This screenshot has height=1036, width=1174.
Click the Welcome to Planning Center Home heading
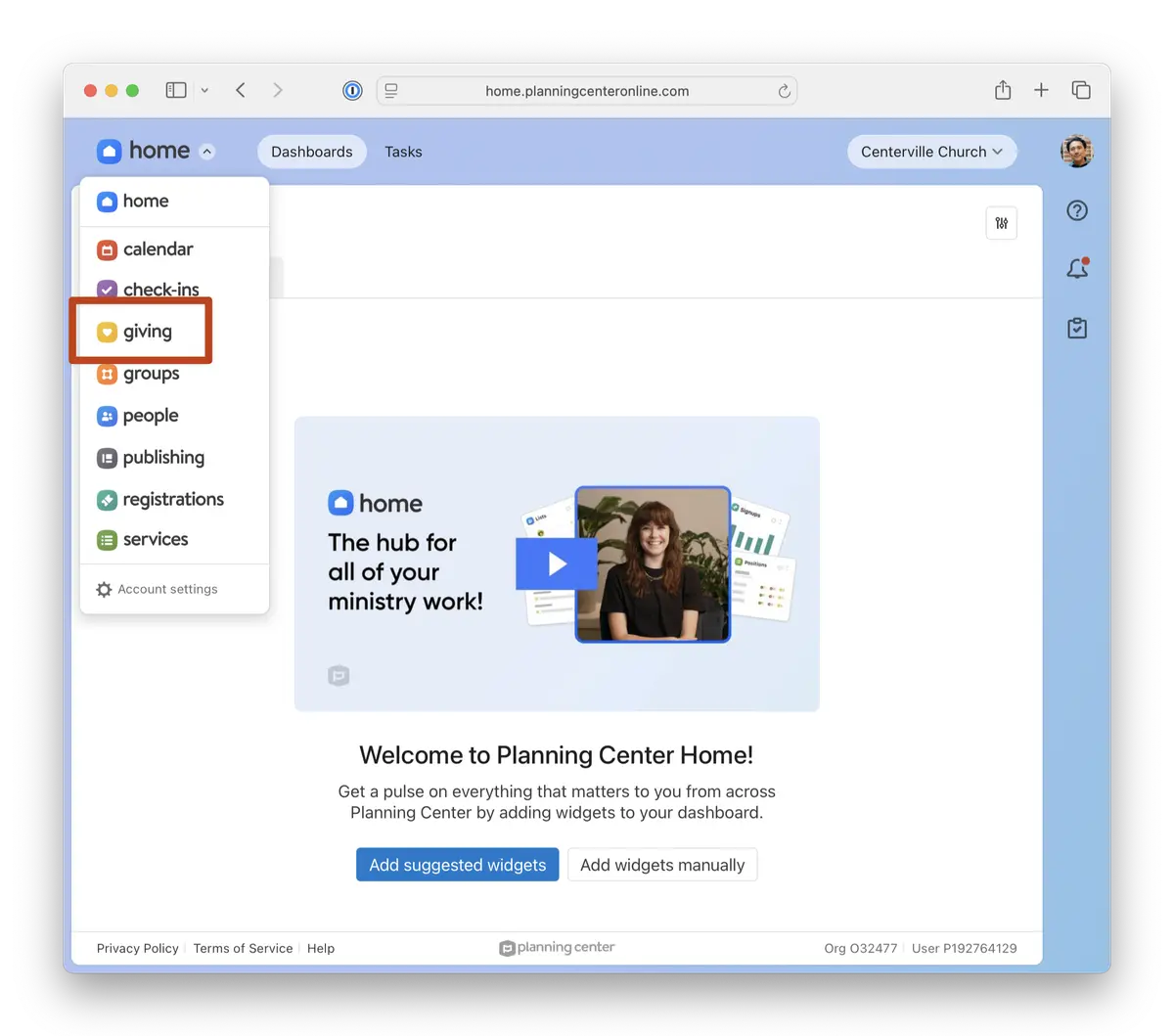pos(557,755)
